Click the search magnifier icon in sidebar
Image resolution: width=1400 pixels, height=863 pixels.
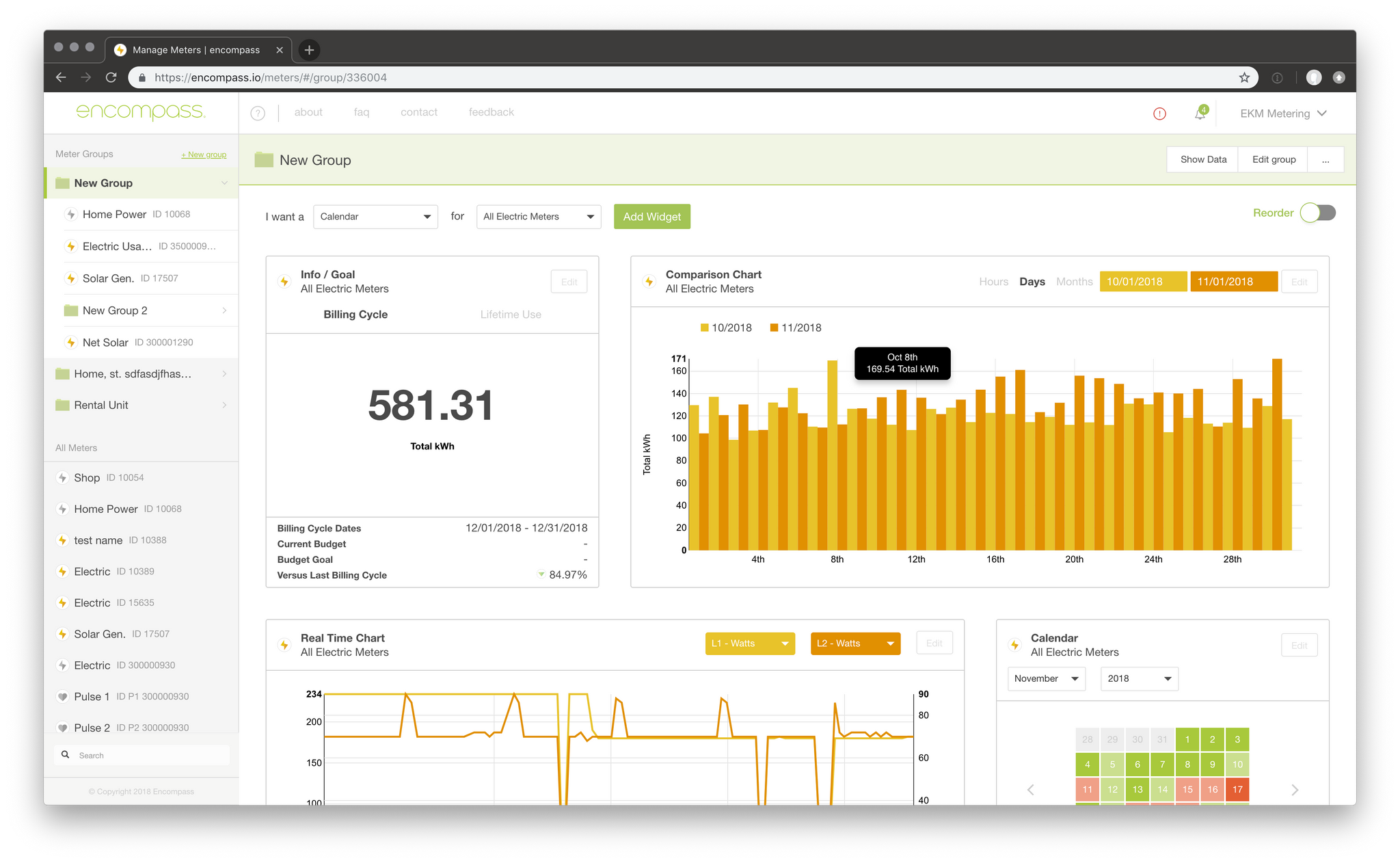pos(66,755)
